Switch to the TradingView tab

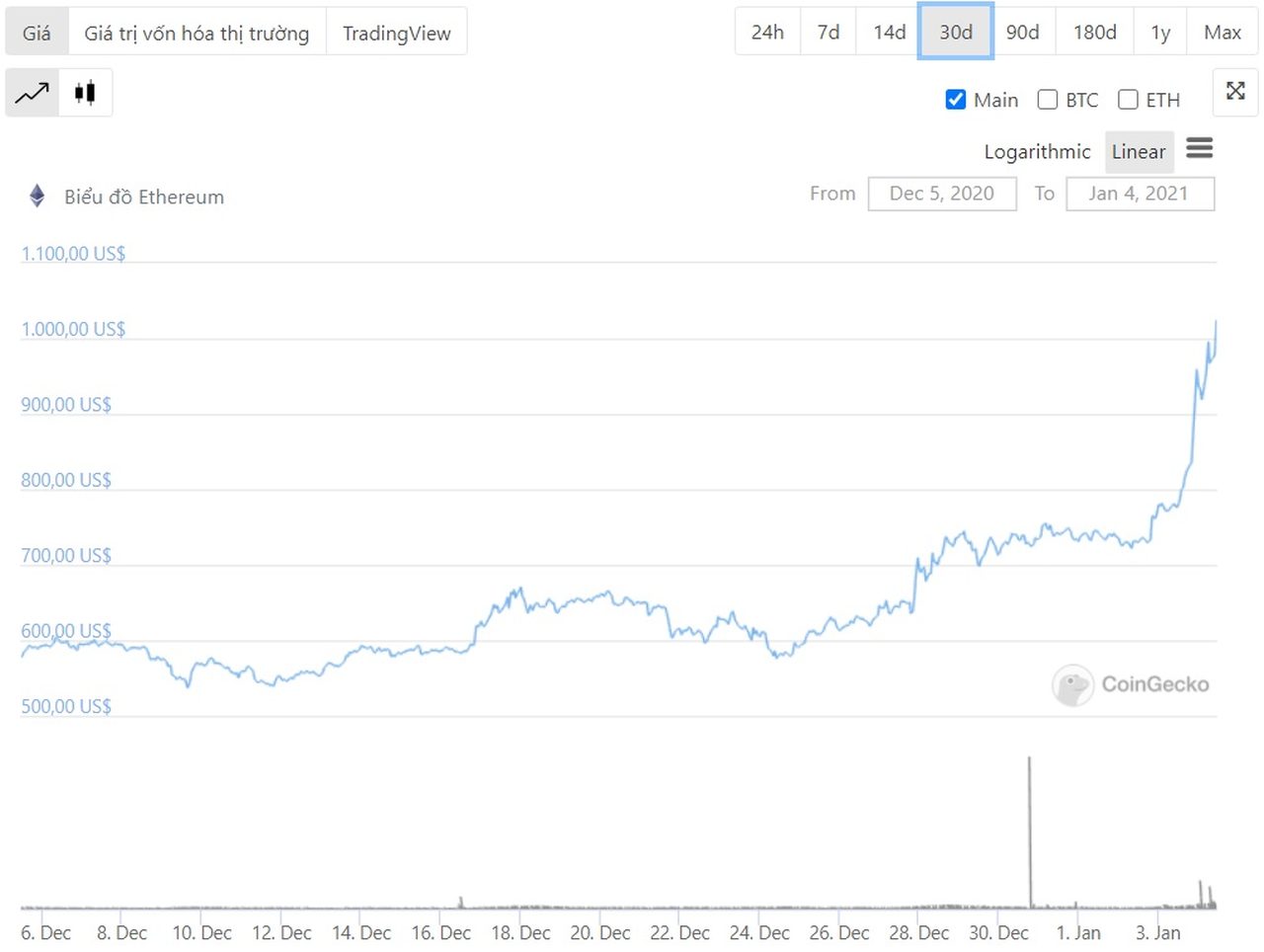point(396,33)
